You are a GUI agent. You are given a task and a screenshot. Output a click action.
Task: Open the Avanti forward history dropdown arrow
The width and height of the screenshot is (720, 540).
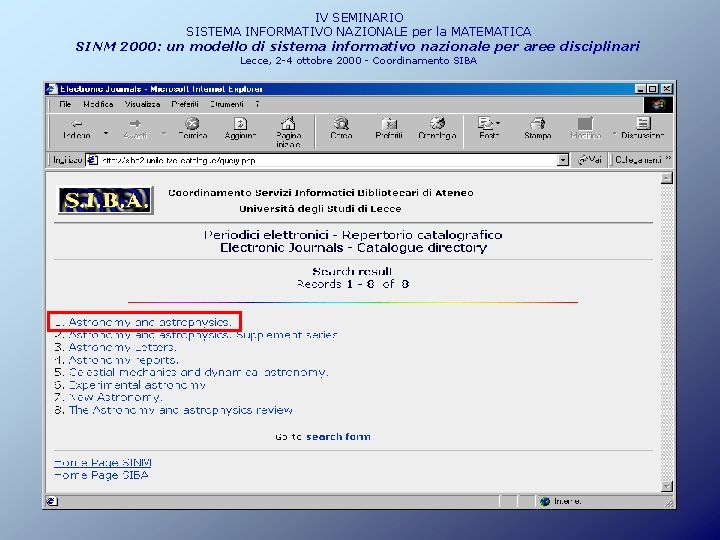coord(164,134)
